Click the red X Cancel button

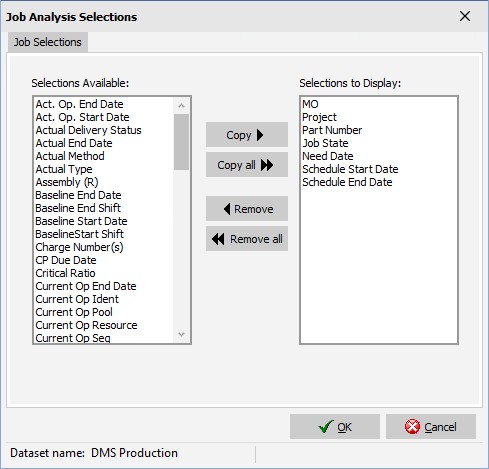coord(431,427)
